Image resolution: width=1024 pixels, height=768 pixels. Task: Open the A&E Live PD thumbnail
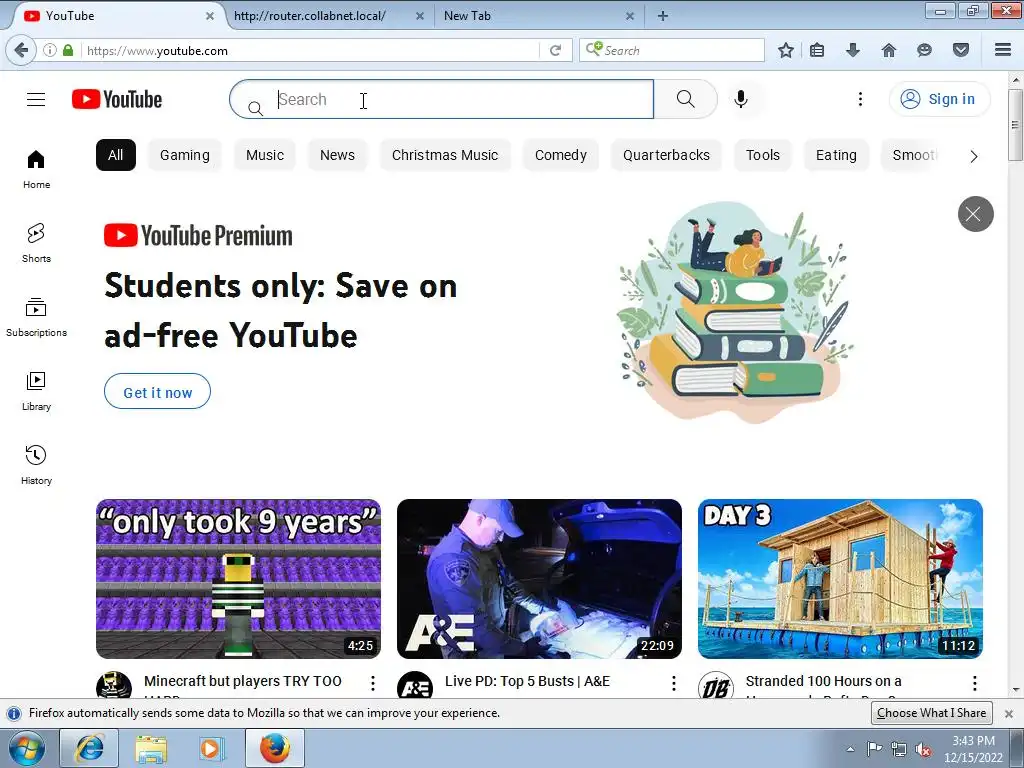click(539, 579)
